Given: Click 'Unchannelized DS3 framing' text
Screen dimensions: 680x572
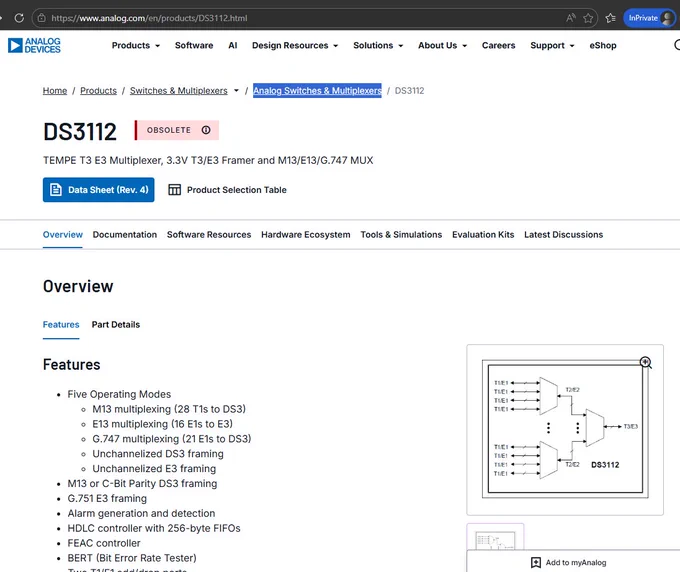Looking at the screenshot, I should [158, 454].
